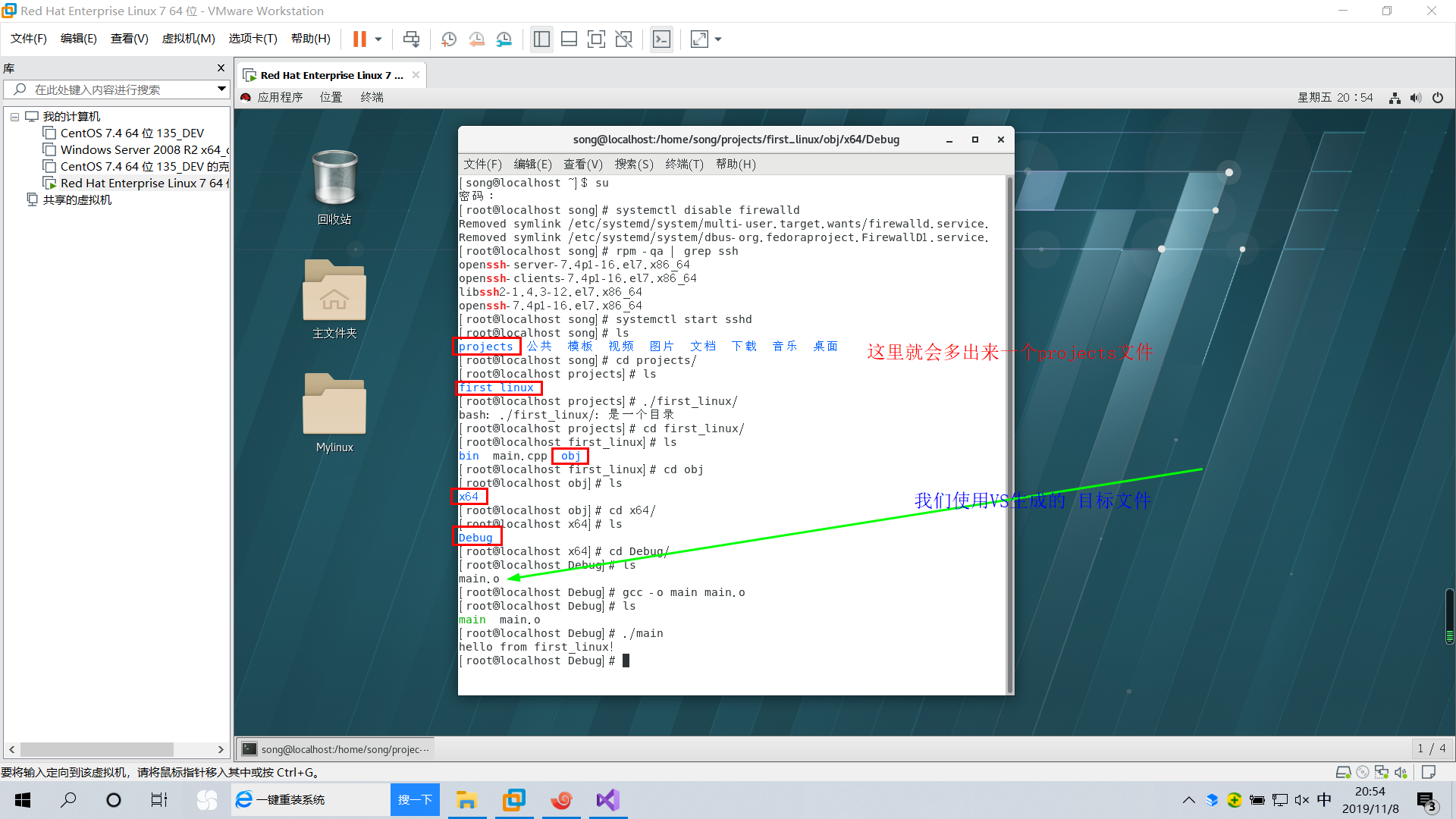Image resolution: width=1456 pixels, height=819 pixels.
Task: Expand the stretch guest dropdown arrow
Action: [718, 39]
